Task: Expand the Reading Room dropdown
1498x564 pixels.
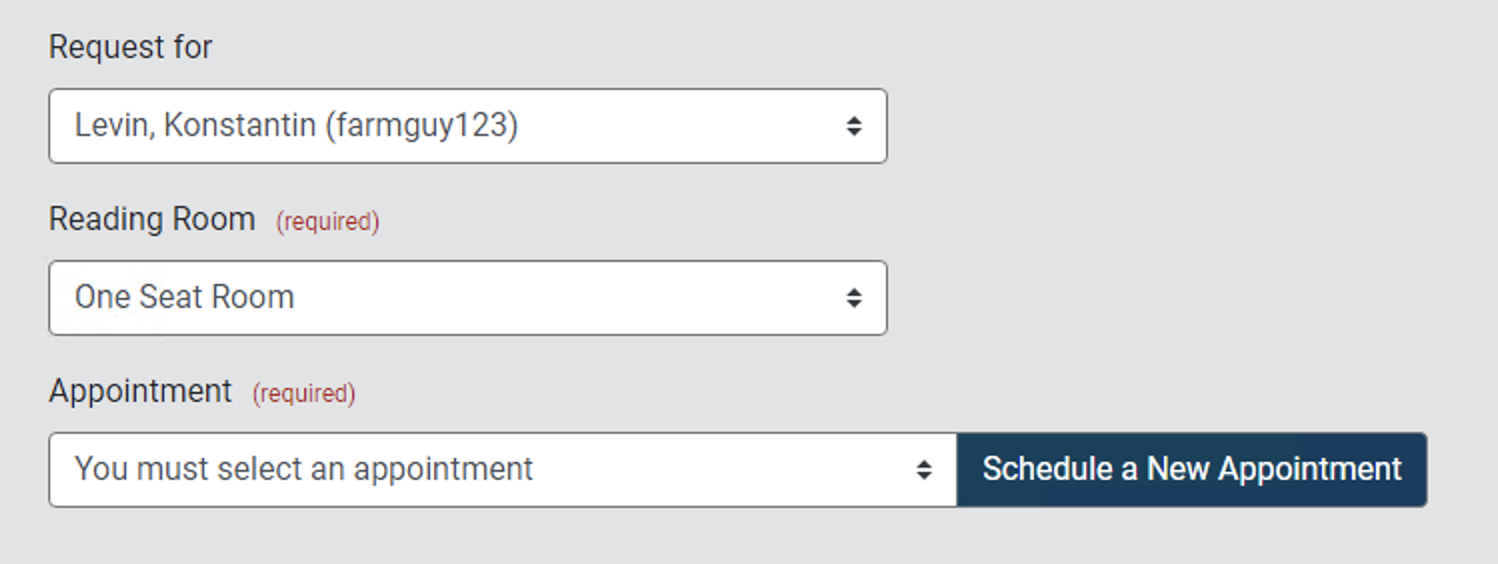Action: (x=467, y=298)
